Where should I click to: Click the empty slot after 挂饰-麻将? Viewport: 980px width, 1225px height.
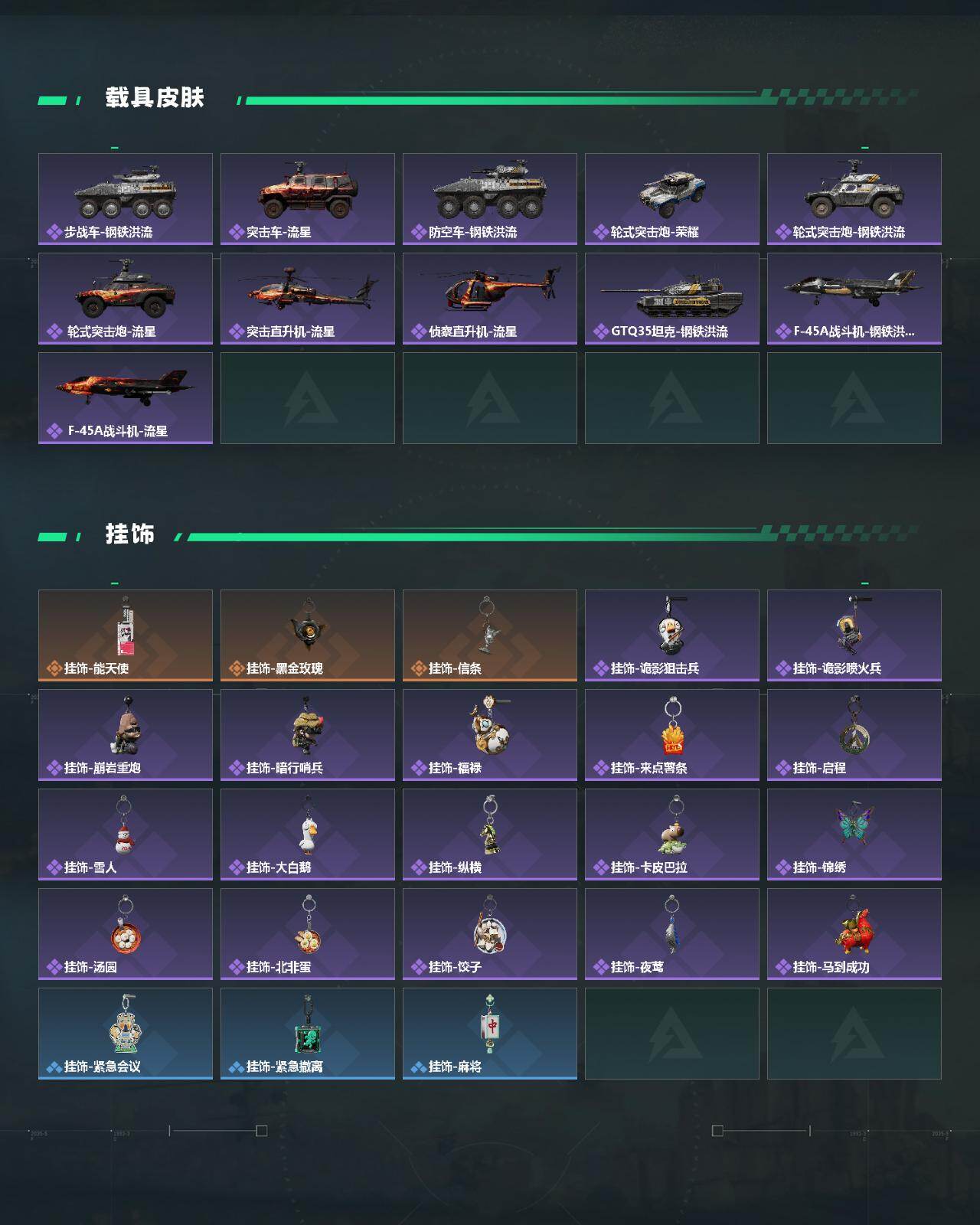click(672, 1034)
